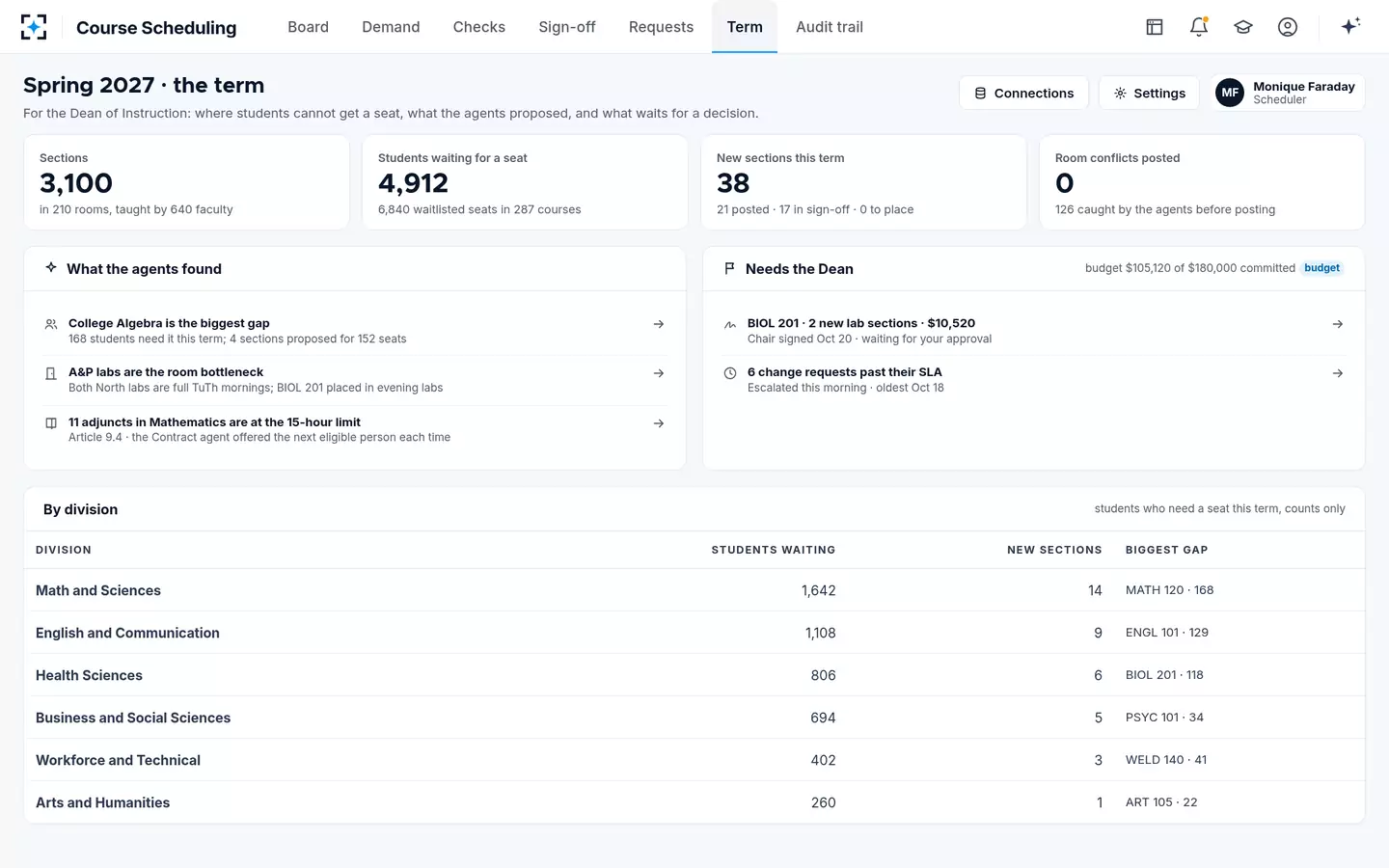Switch to the Board tab
The width and height of the screenshot is (1389, 868).
tap(308, 27)
